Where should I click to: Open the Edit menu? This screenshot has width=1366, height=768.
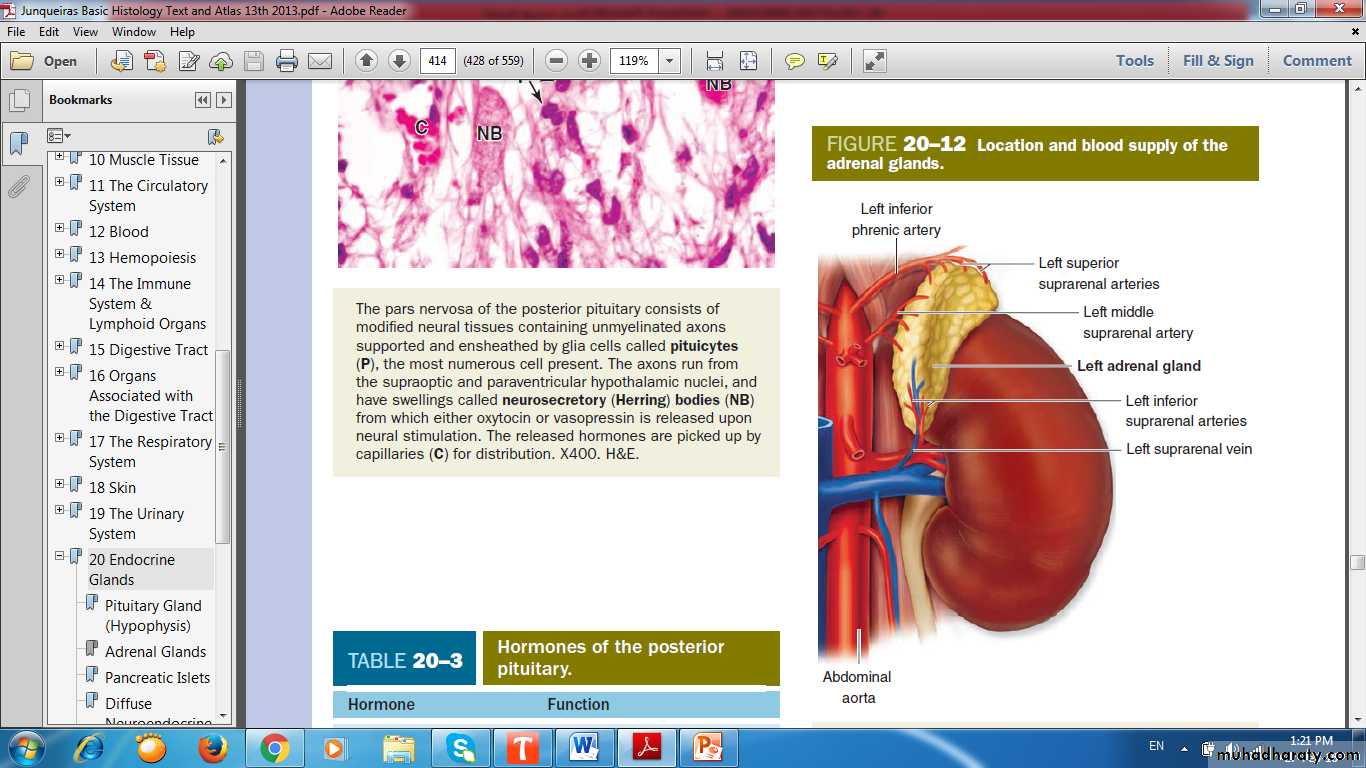click(49, 32)
